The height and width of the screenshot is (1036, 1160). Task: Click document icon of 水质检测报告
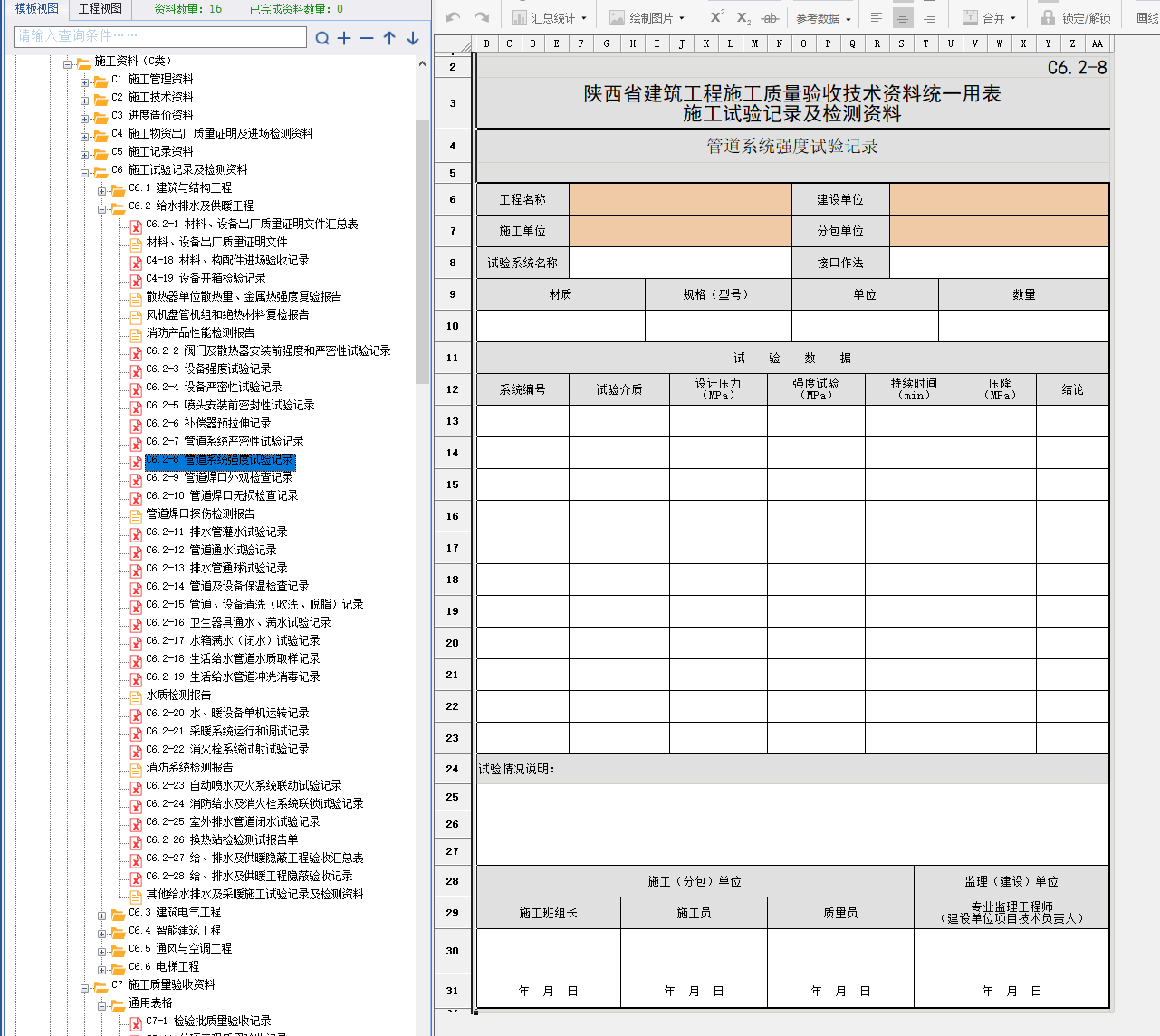click(x=136, y=696)
